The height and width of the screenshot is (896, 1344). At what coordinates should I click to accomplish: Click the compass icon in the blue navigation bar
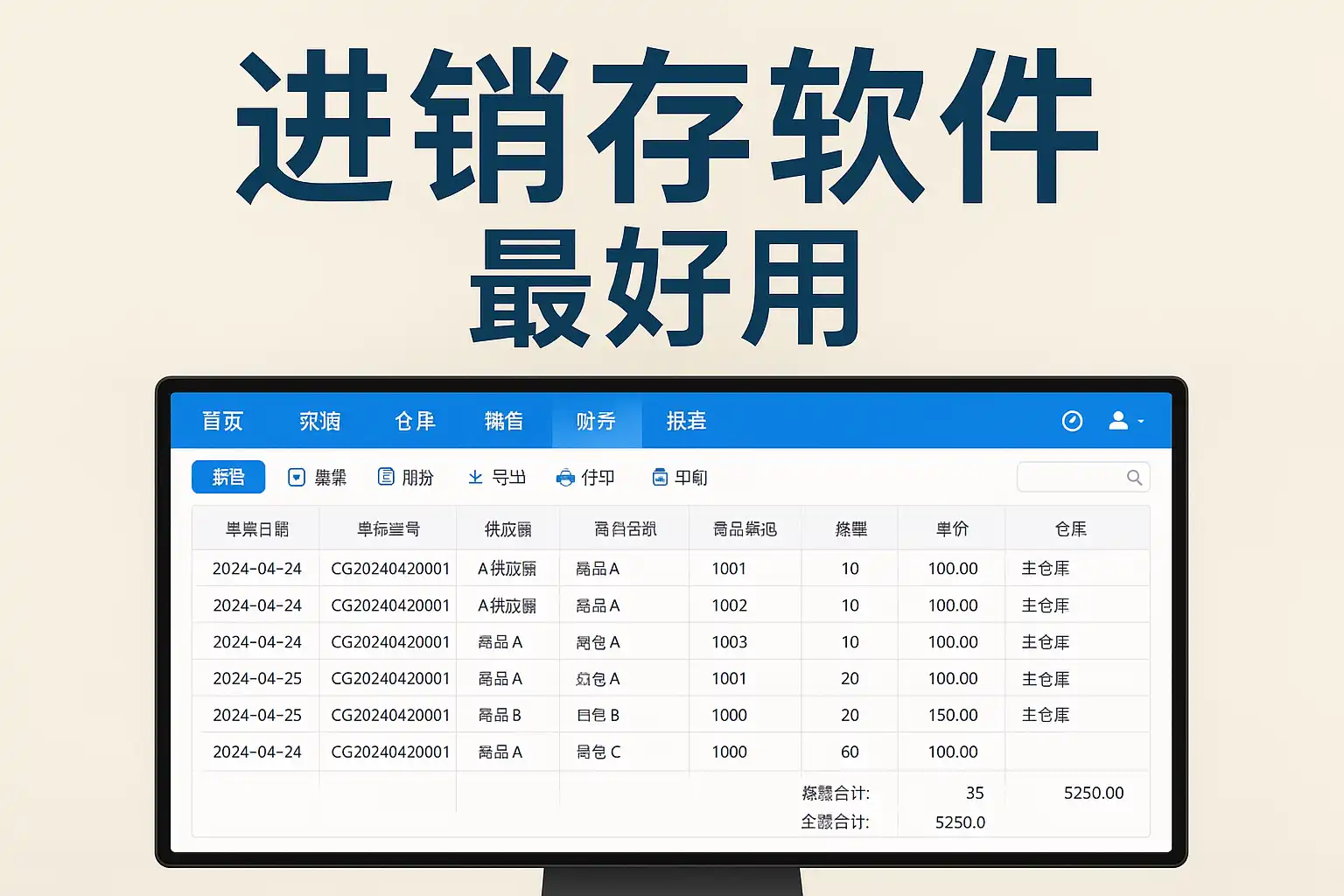[1072, 422]
